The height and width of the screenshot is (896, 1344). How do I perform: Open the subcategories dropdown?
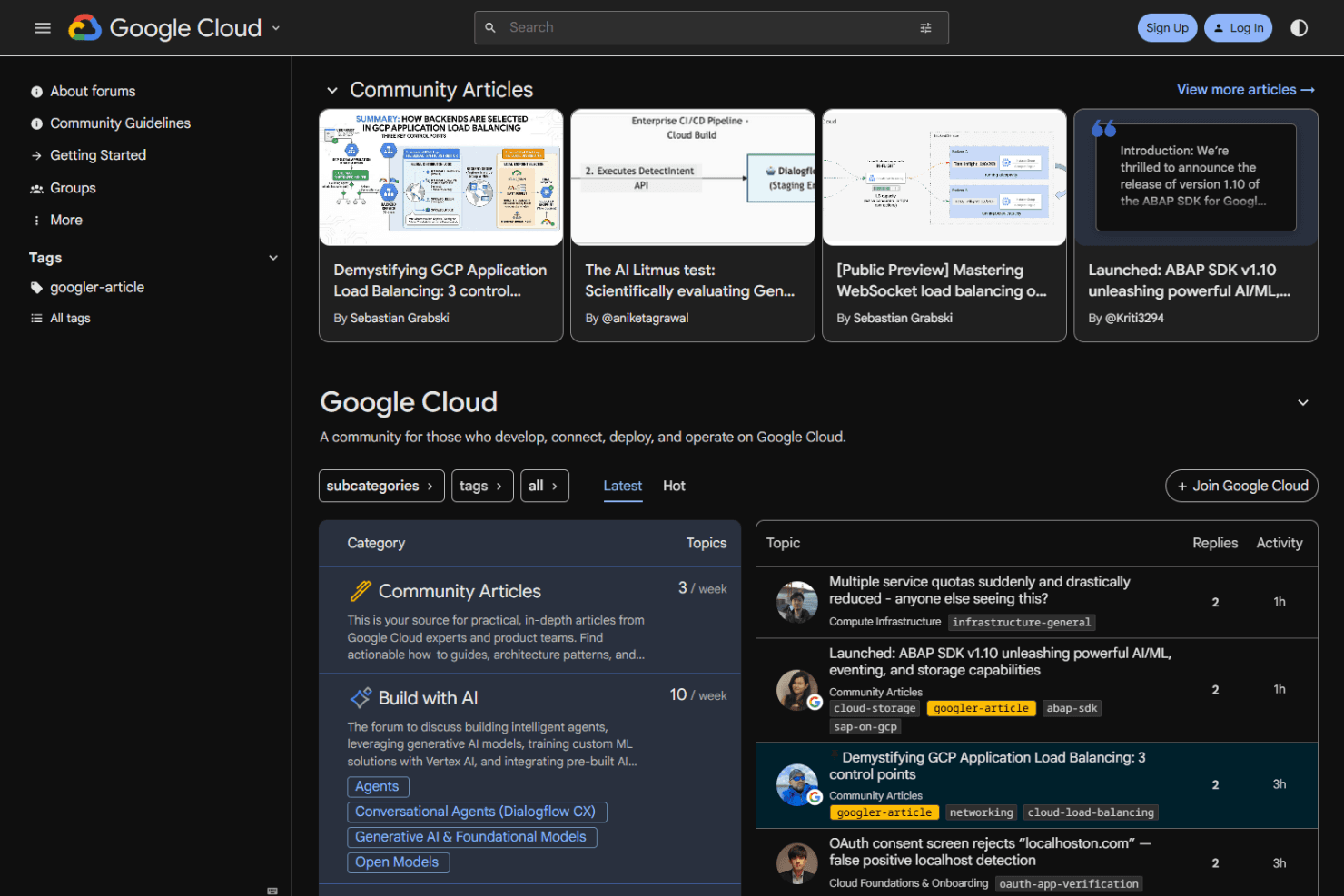click(x=381, y=486)
